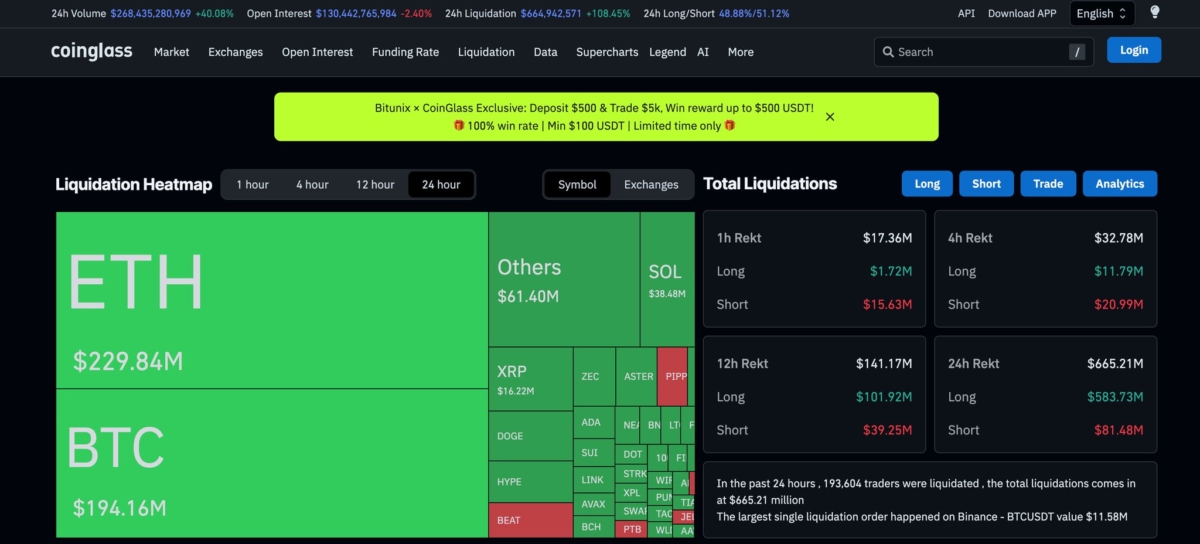Screen dimensions: 1200x544
Task: Click the 24h Rekt $665.21M value
Action: point(1115,364)
